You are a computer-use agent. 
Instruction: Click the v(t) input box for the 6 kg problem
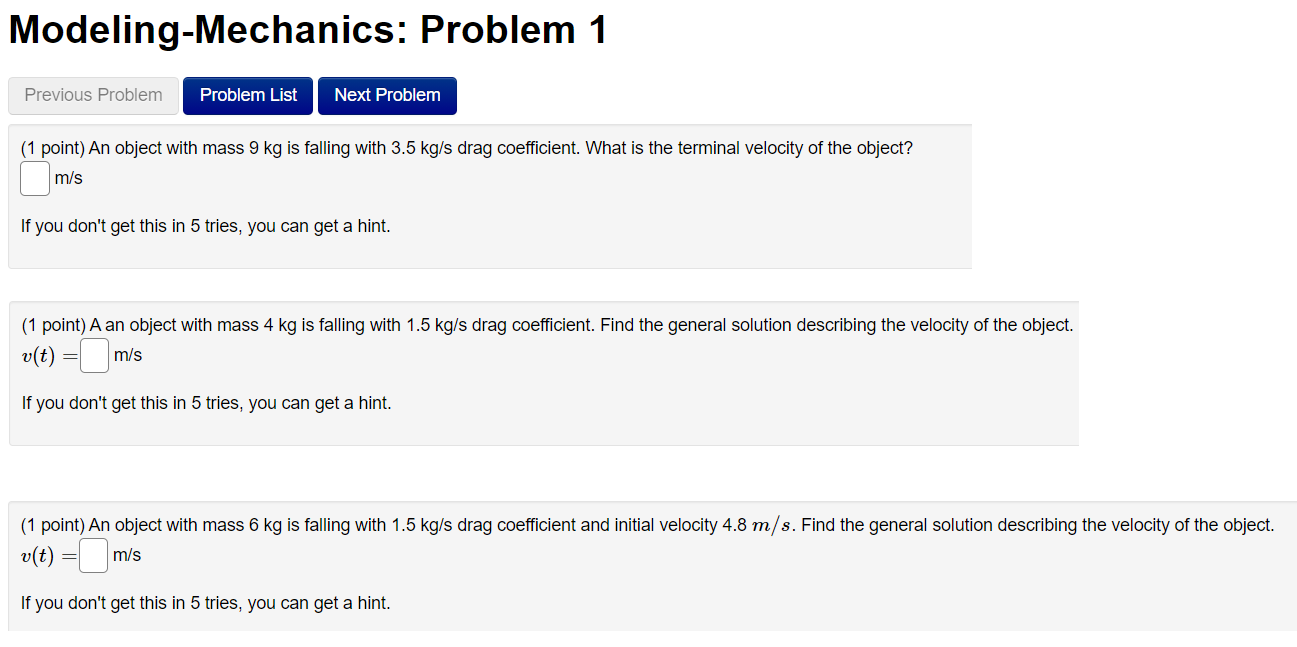(92, 555)
